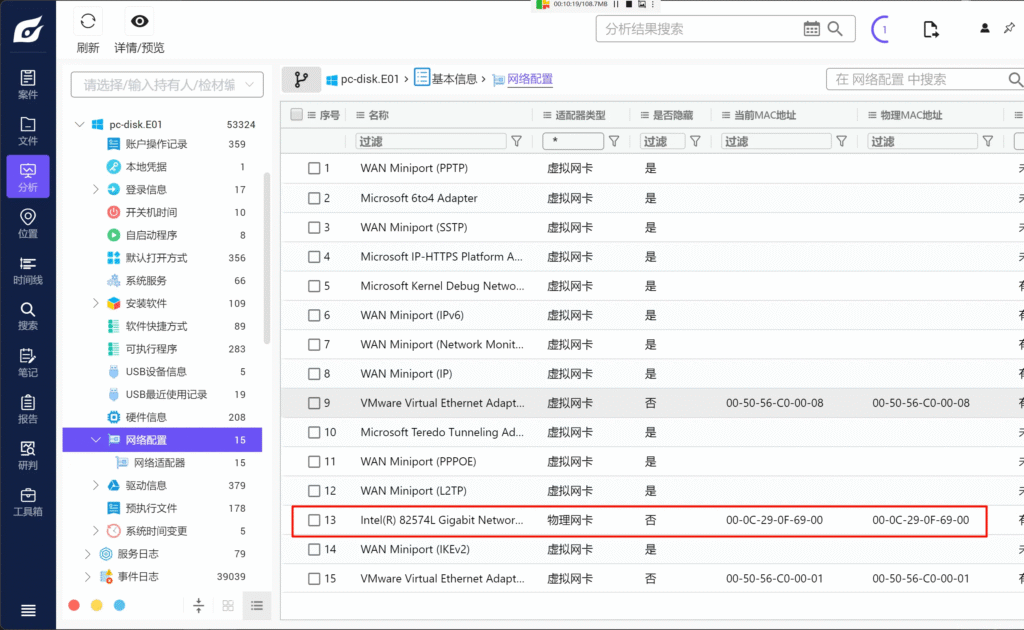Check the box for row 1 WAN Miniport (PPTP)
Screen dimensions: 1024x630
pyautogui.click(x=314, y=168)
